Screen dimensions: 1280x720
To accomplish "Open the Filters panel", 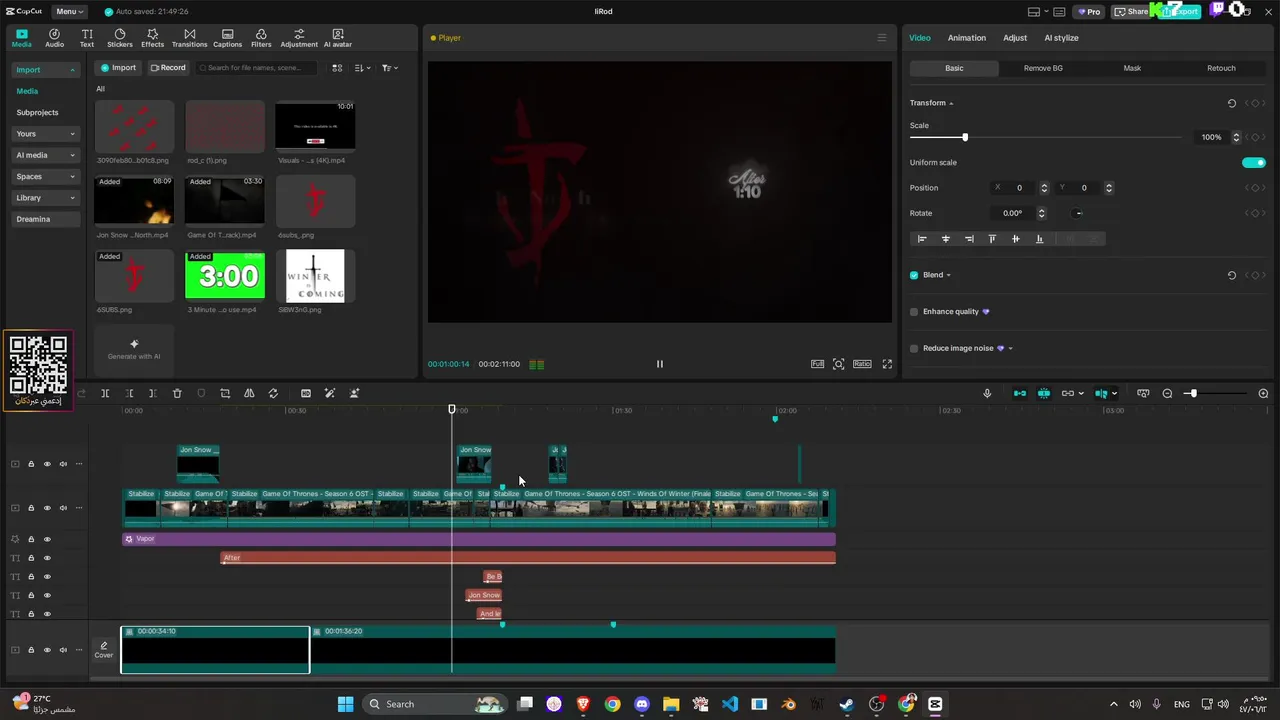I will tap(261, 38).
